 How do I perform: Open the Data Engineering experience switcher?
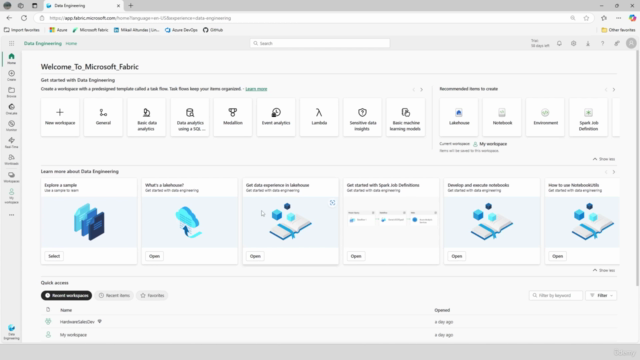tap(11, 332)
